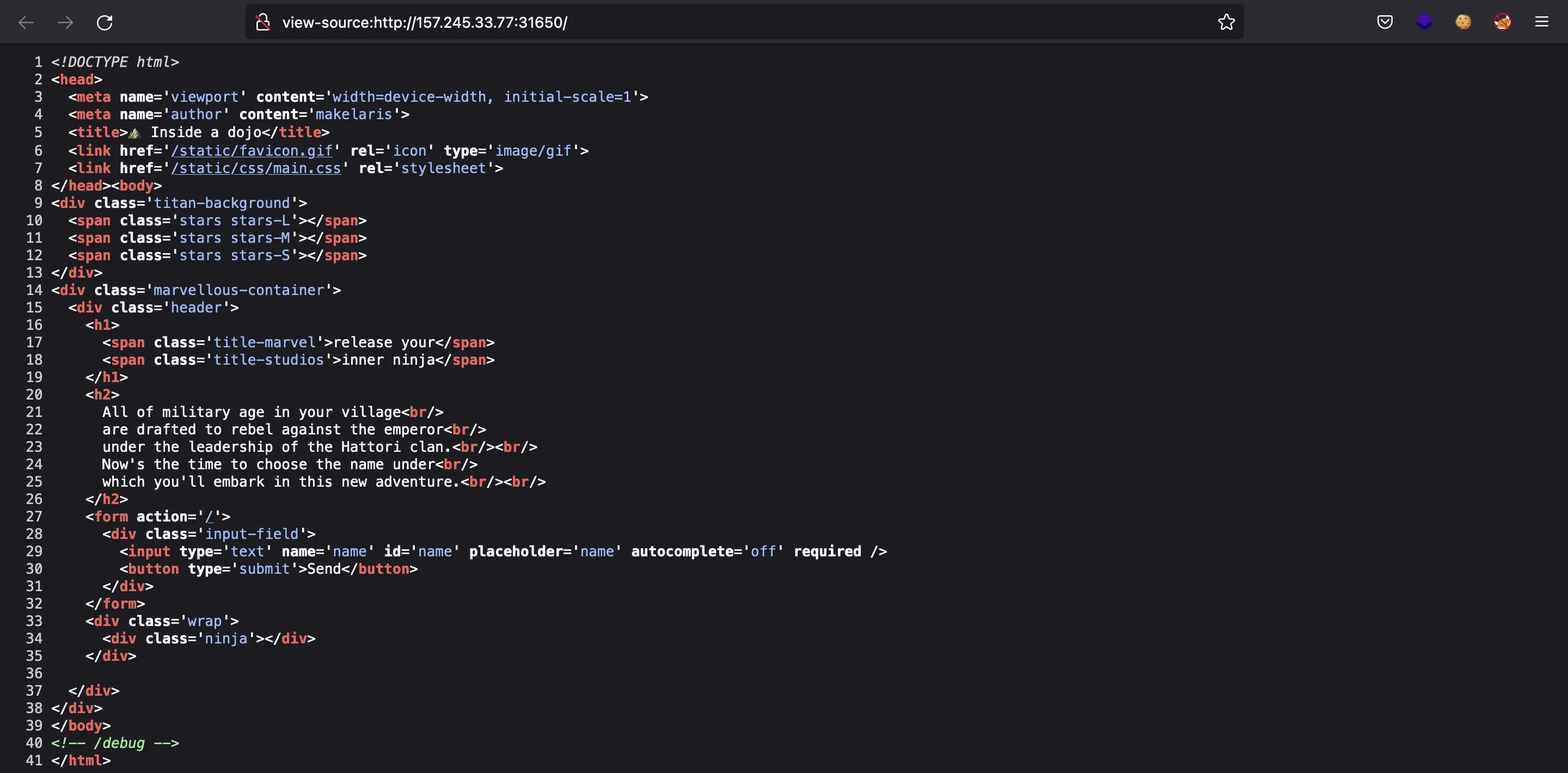Click the 'marvellous-container' class value
1568x773 pixels.
238,290
